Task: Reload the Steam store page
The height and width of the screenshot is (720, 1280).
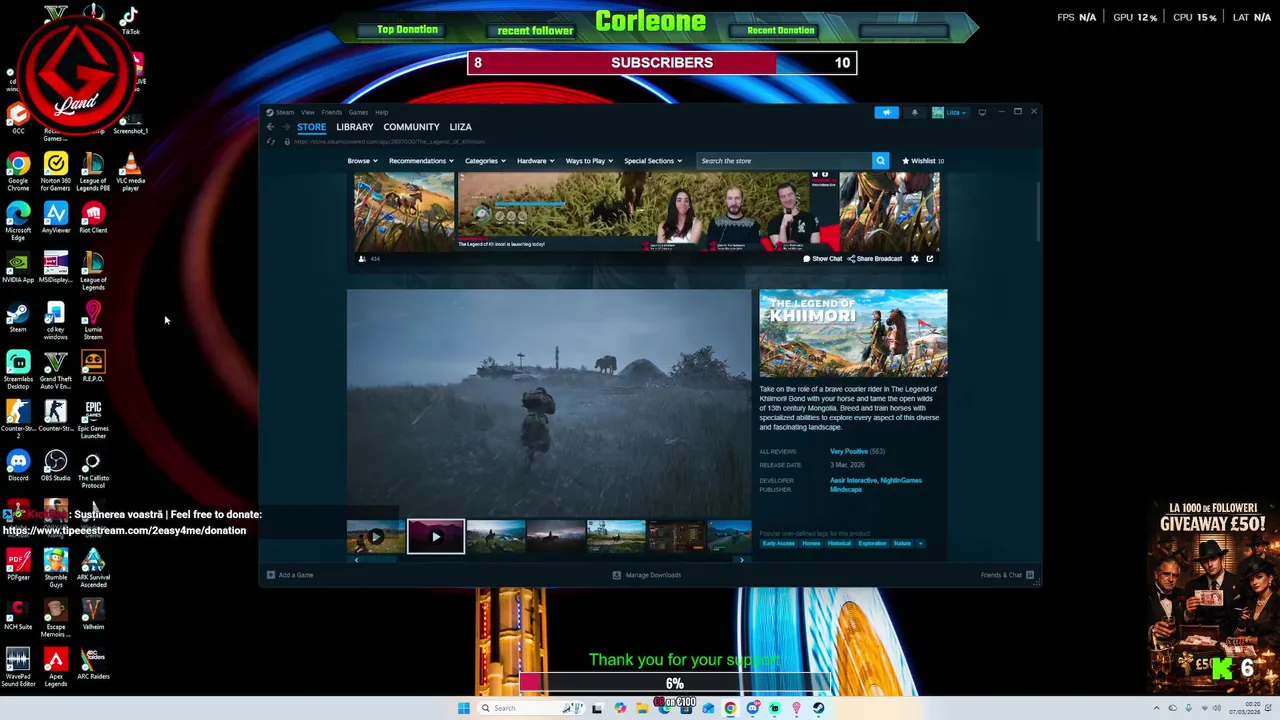Action: pyautogui.click(x=270, y=141)
